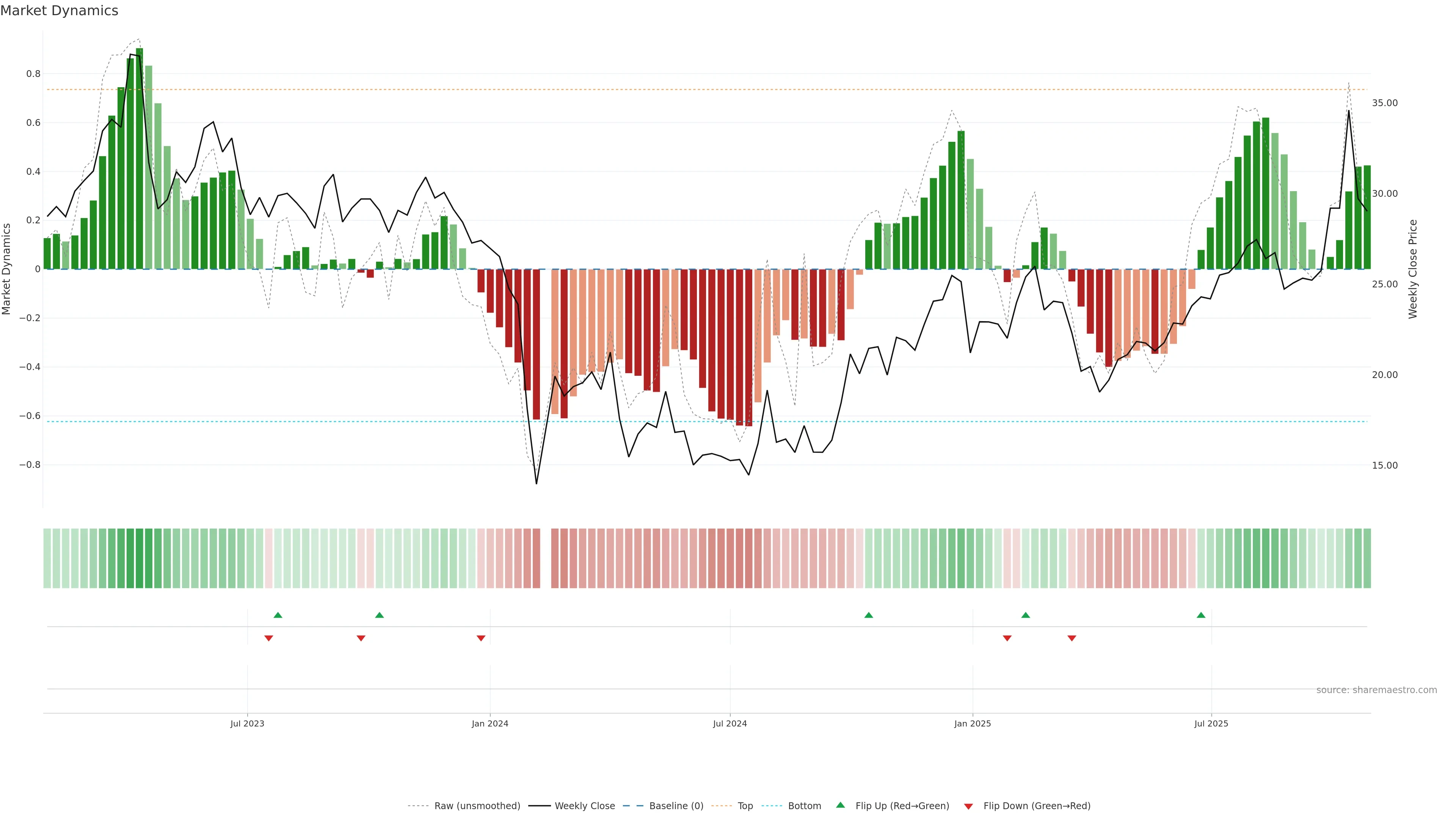Click the Weekly Close Price axis title
The image size is (1456, 819).
pos(1412,269)
